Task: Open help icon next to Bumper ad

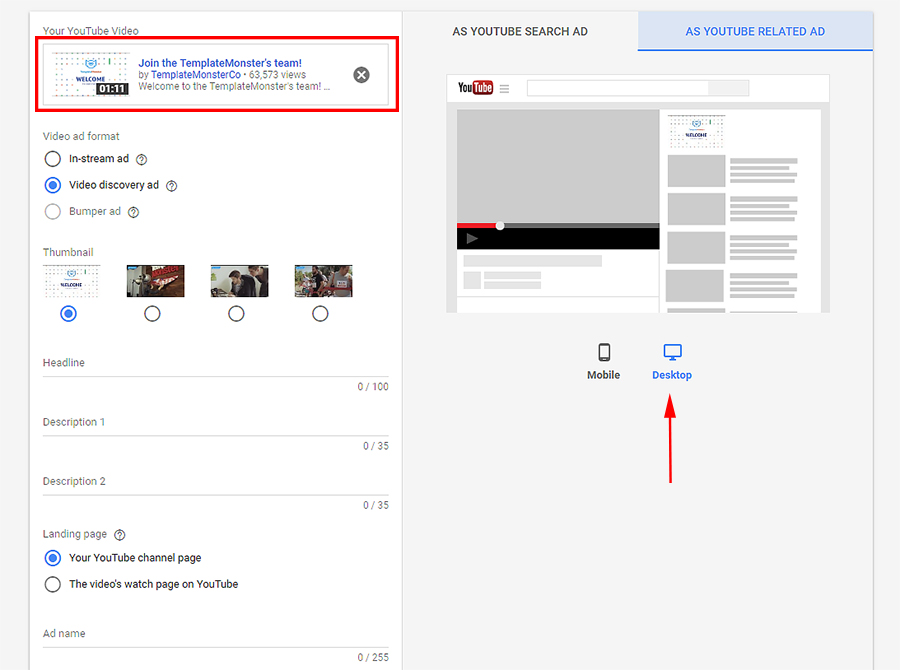Action: (x=133, y=212)
